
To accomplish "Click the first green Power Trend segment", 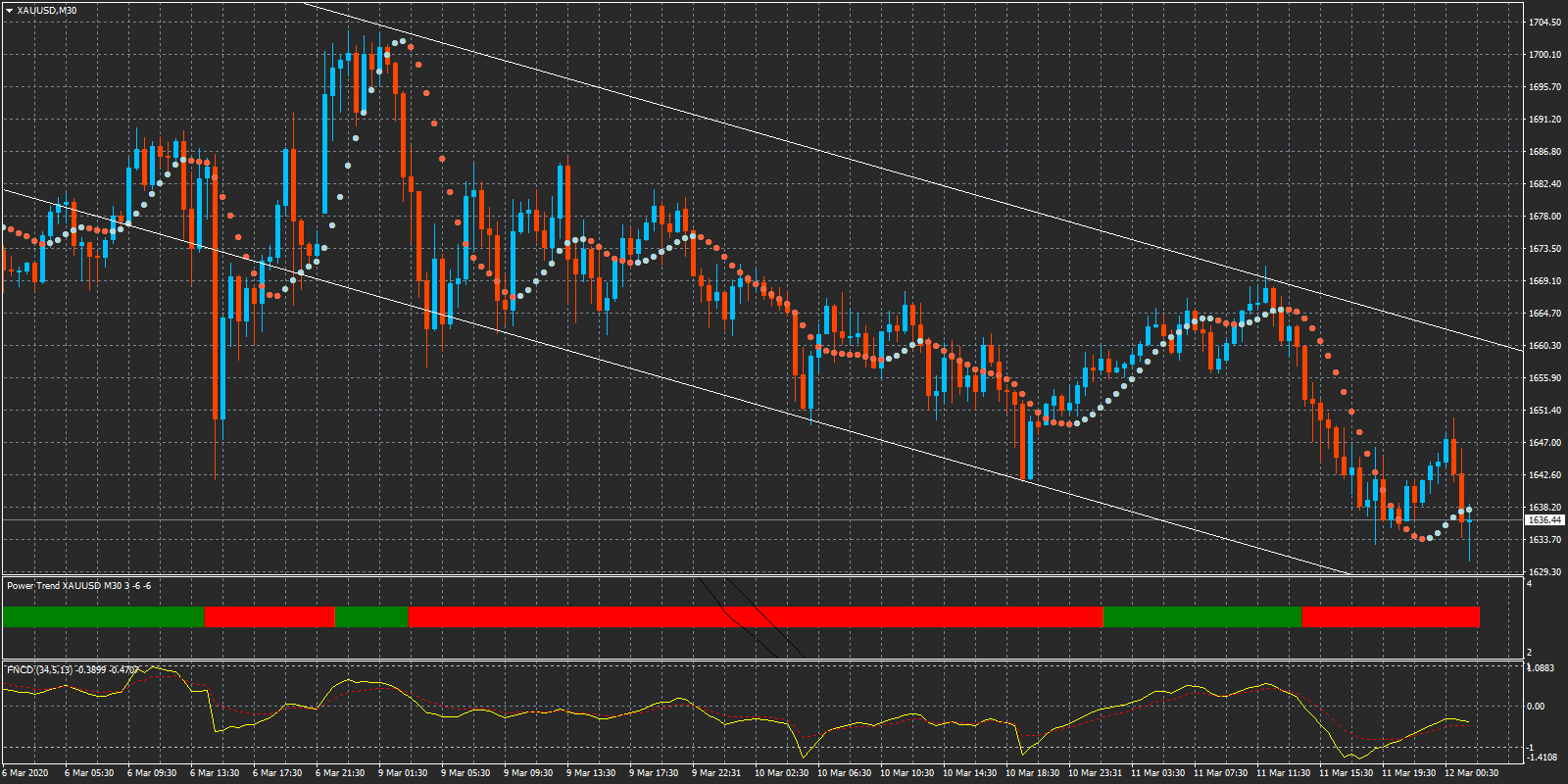I will (x=103, y=616).
